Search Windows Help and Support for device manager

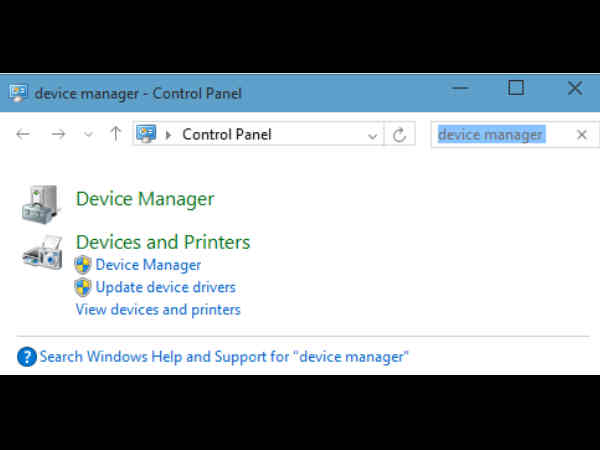click(224, 357)
